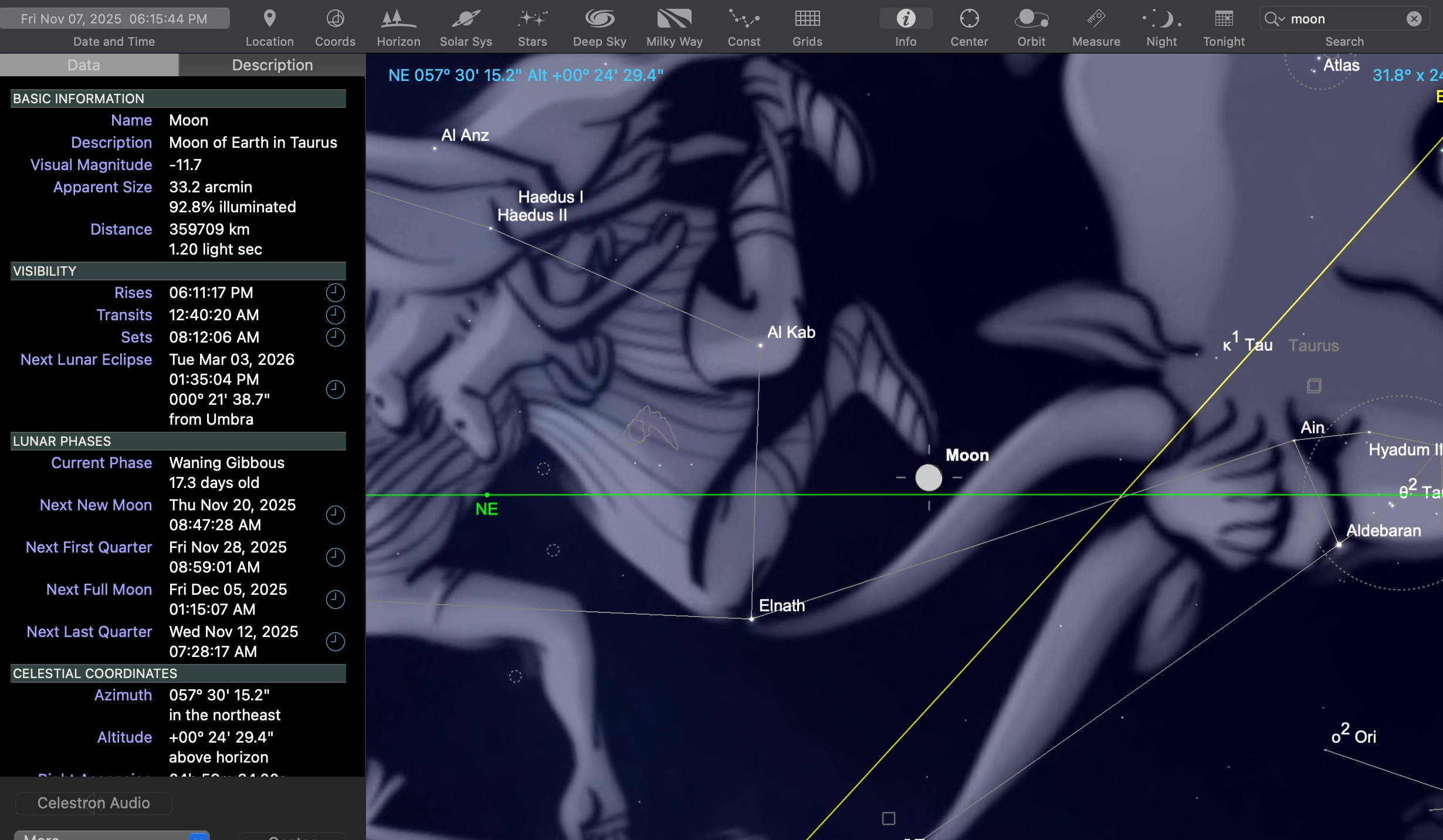Click the 359709 km distance value
1443x840 pixels.
click(209, 229)
